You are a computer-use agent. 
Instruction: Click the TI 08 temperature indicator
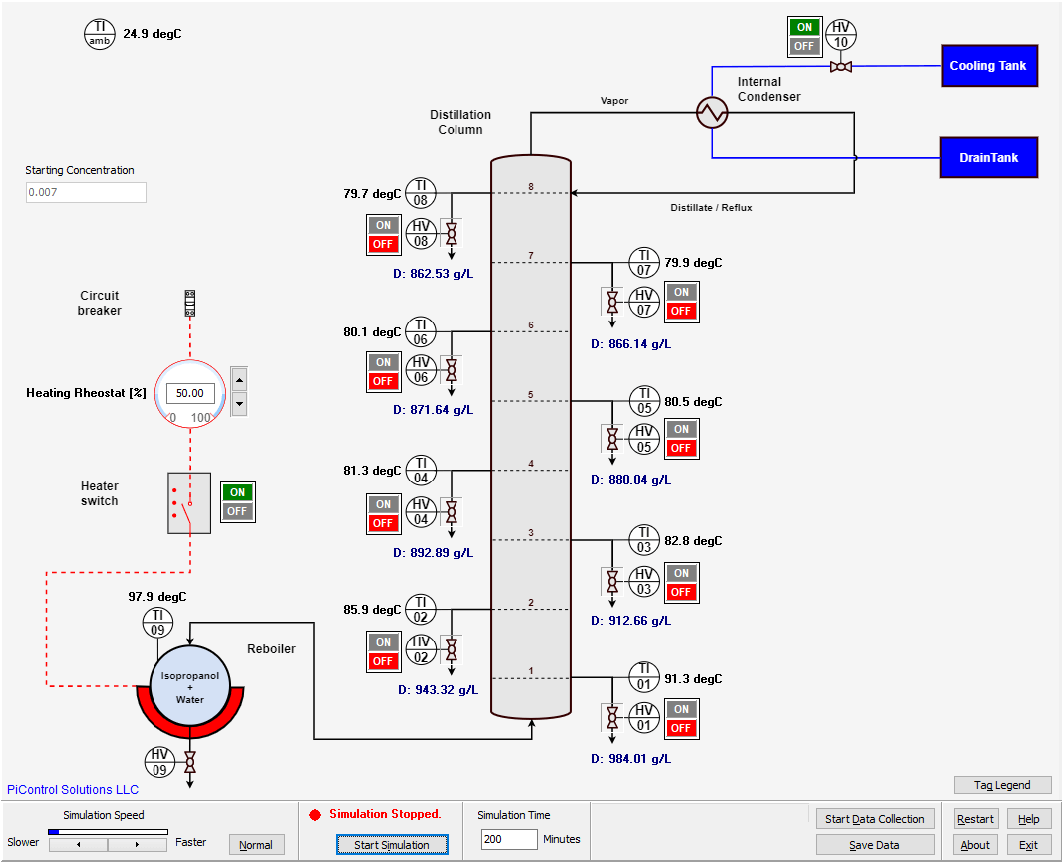pos(421,192)
